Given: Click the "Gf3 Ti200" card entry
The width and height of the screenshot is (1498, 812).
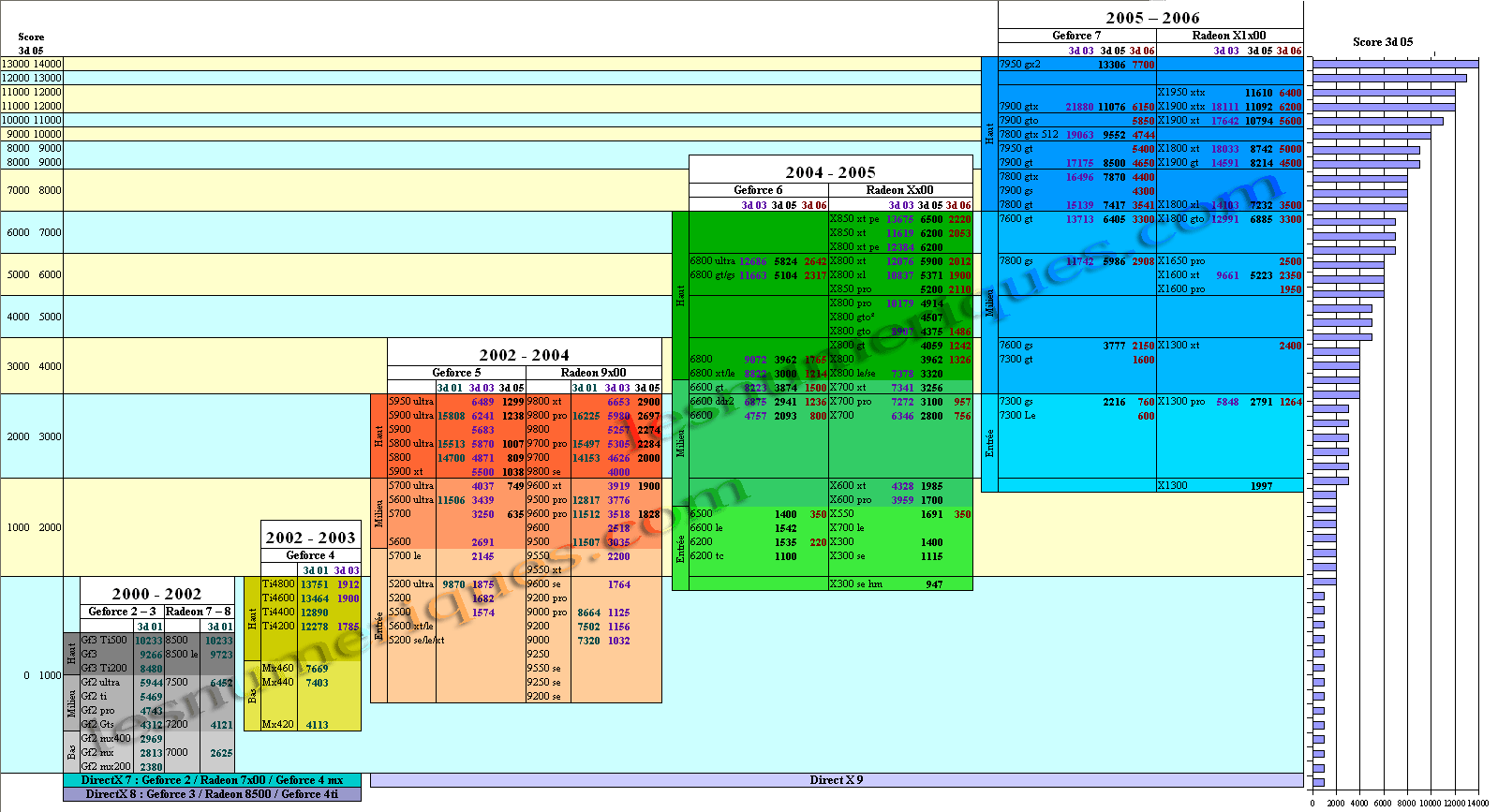Looking at the screenshot, I should pyautogui.click(x=104, y=669).
